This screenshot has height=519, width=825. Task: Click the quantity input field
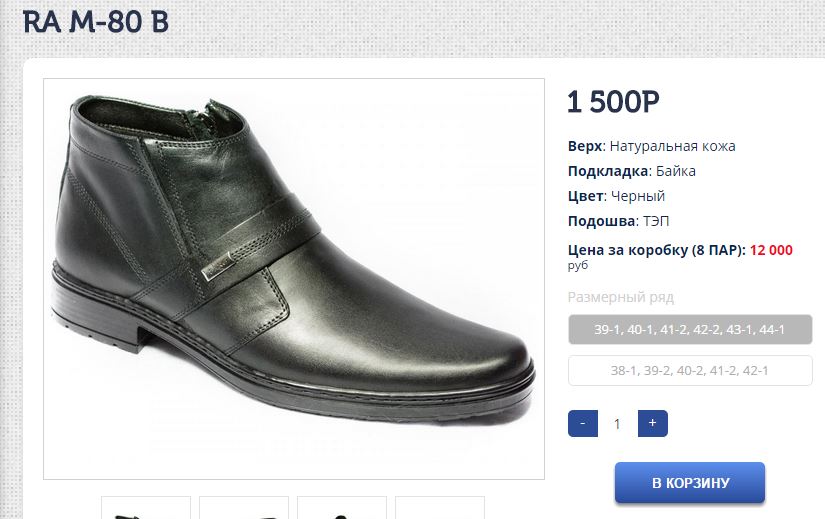point(617,424)
